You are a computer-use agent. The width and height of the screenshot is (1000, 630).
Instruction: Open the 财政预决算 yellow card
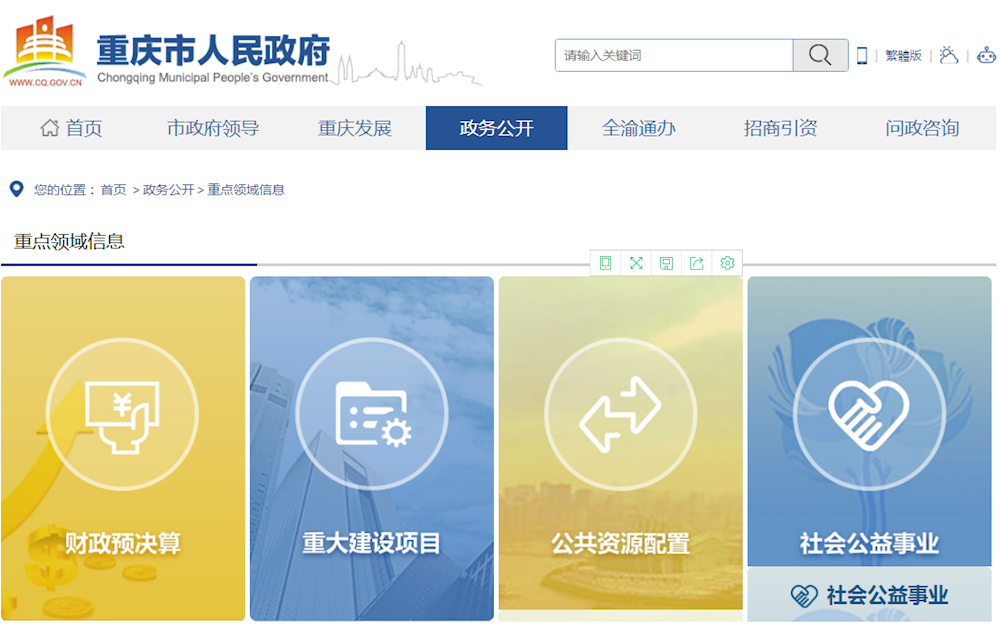[x=123, y=448]
